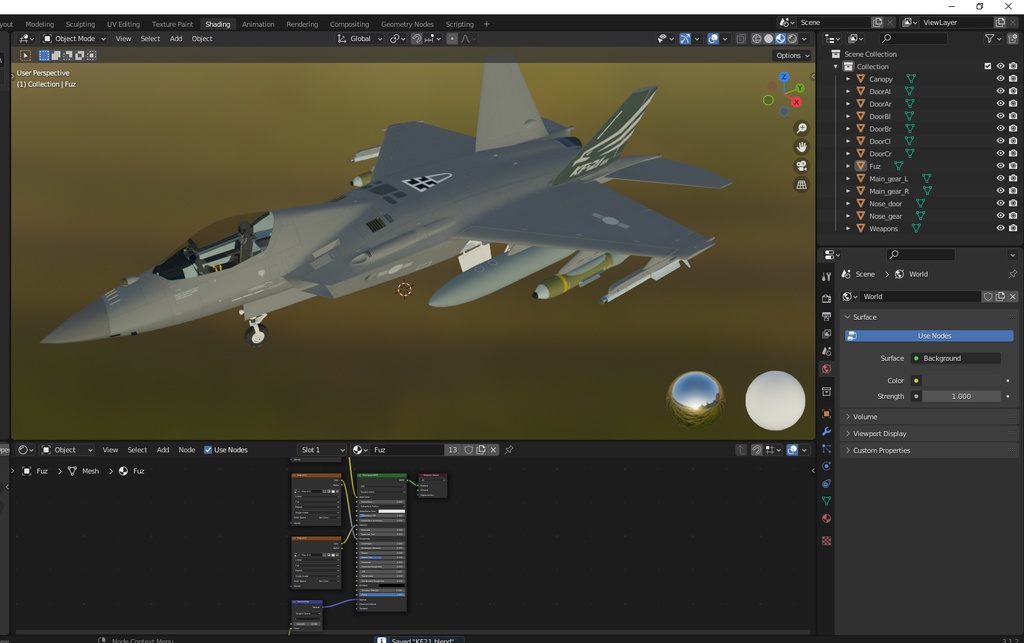Pin the Fuz material node tree

[x=509, y=450]
